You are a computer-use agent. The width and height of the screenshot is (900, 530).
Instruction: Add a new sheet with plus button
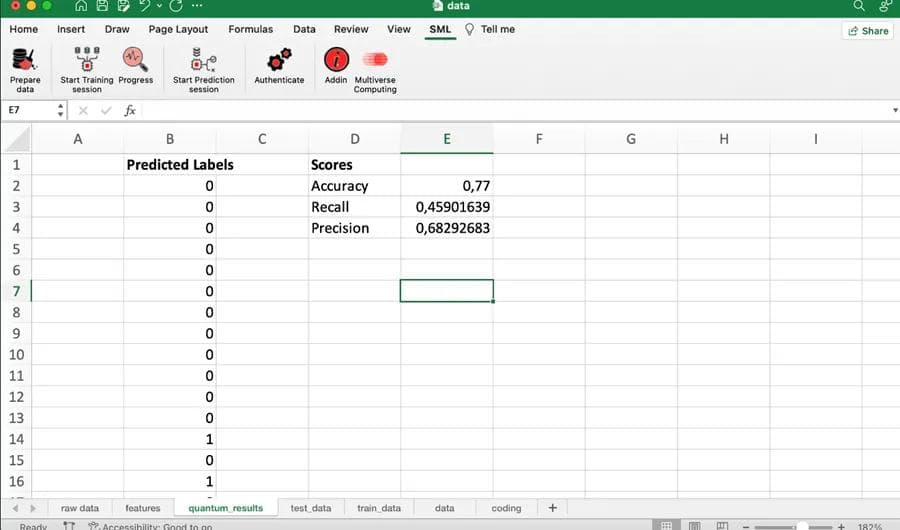[x=552, y=508]
